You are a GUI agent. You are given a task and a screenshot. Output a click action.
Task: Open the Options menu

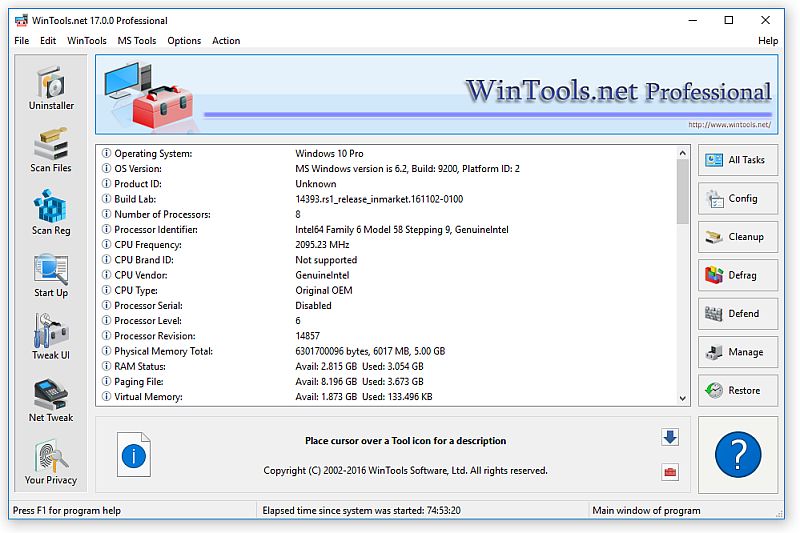coord(184,41)
